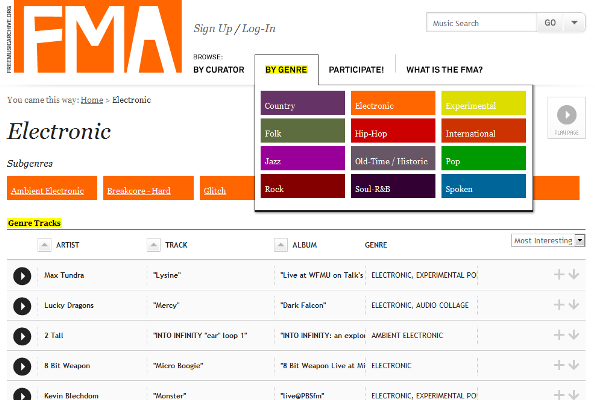This screenshot has height=400, width=595.
Task: Download the Max Tundra track arrow
Action: pos(574,274)
